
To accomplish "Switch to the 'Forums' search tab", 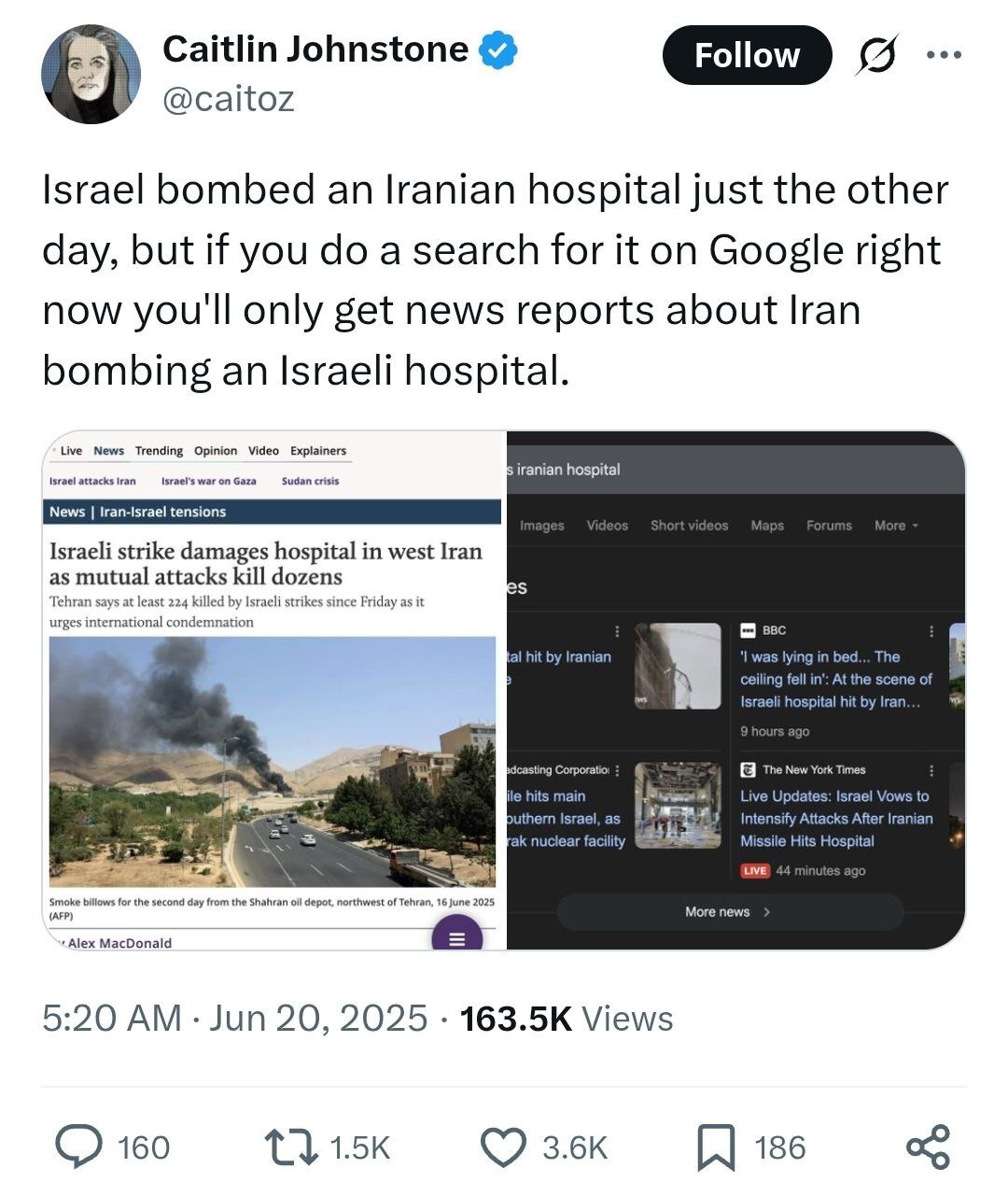I will click(829, 526).
